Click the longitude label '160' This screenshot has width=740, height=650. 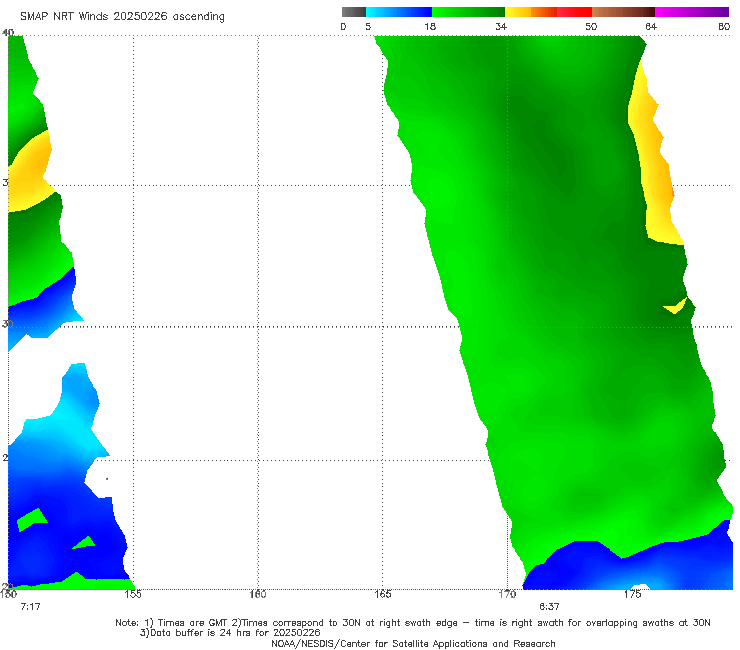(258, 594)
